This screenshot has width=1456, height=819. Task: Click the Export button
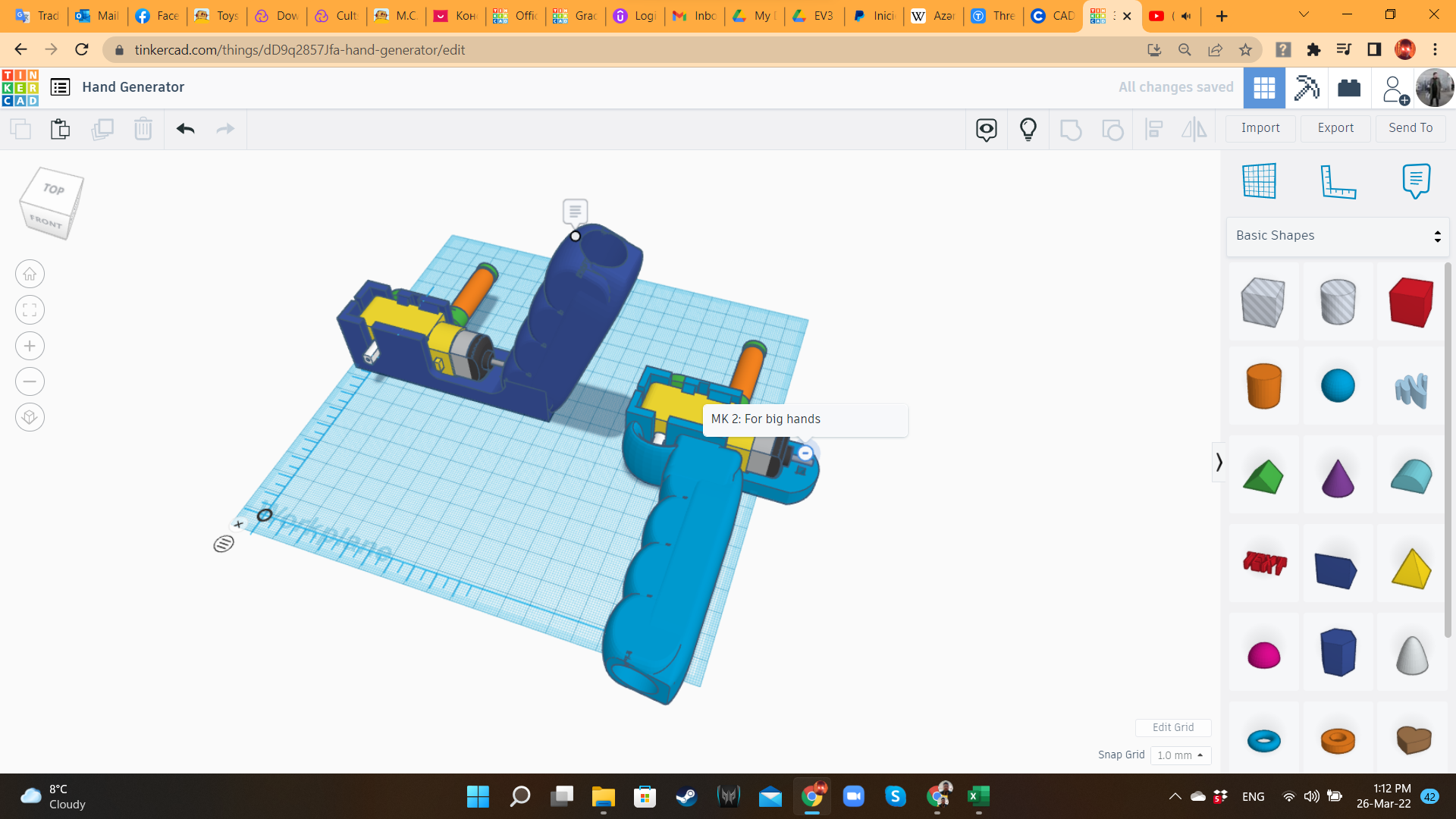[1335, 128]
